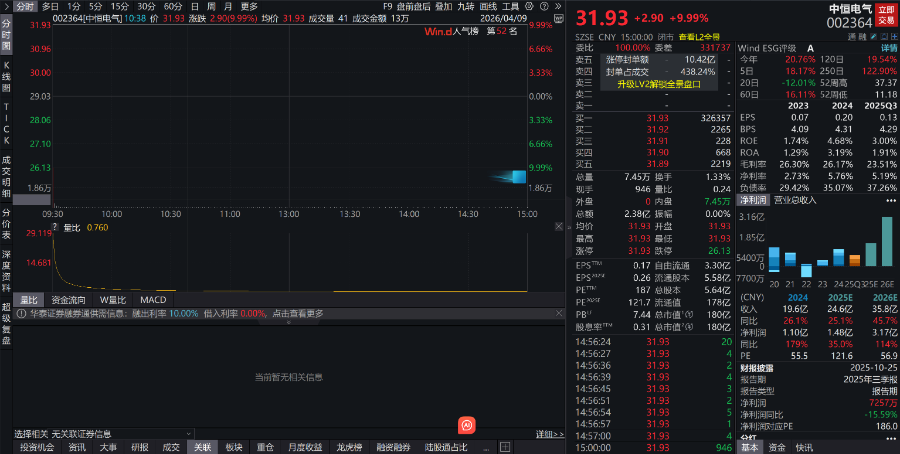900x454 pixels.
Task: Click the bell alert icon under stock code
Action: 884,36
